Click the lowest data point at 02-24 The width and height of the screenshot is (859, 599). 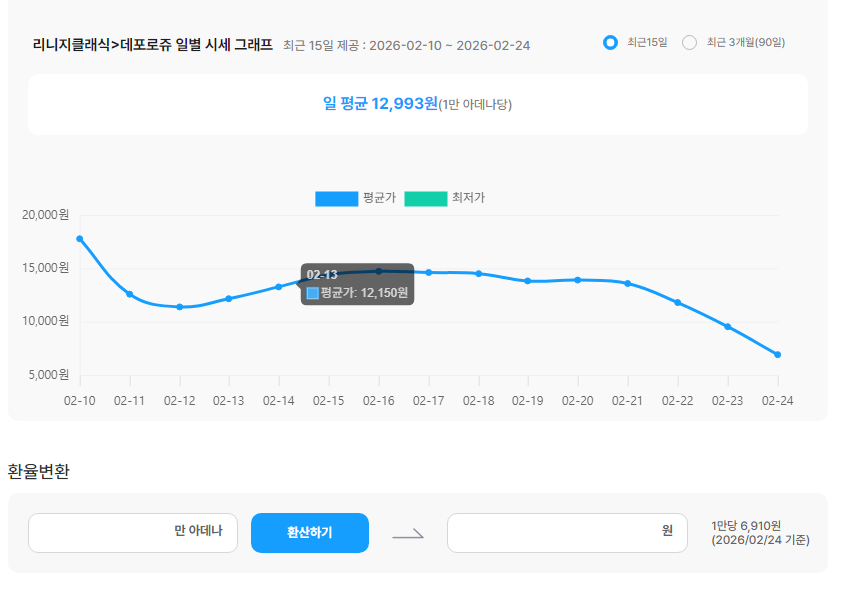pyautogui.click(x=777, y=354)
